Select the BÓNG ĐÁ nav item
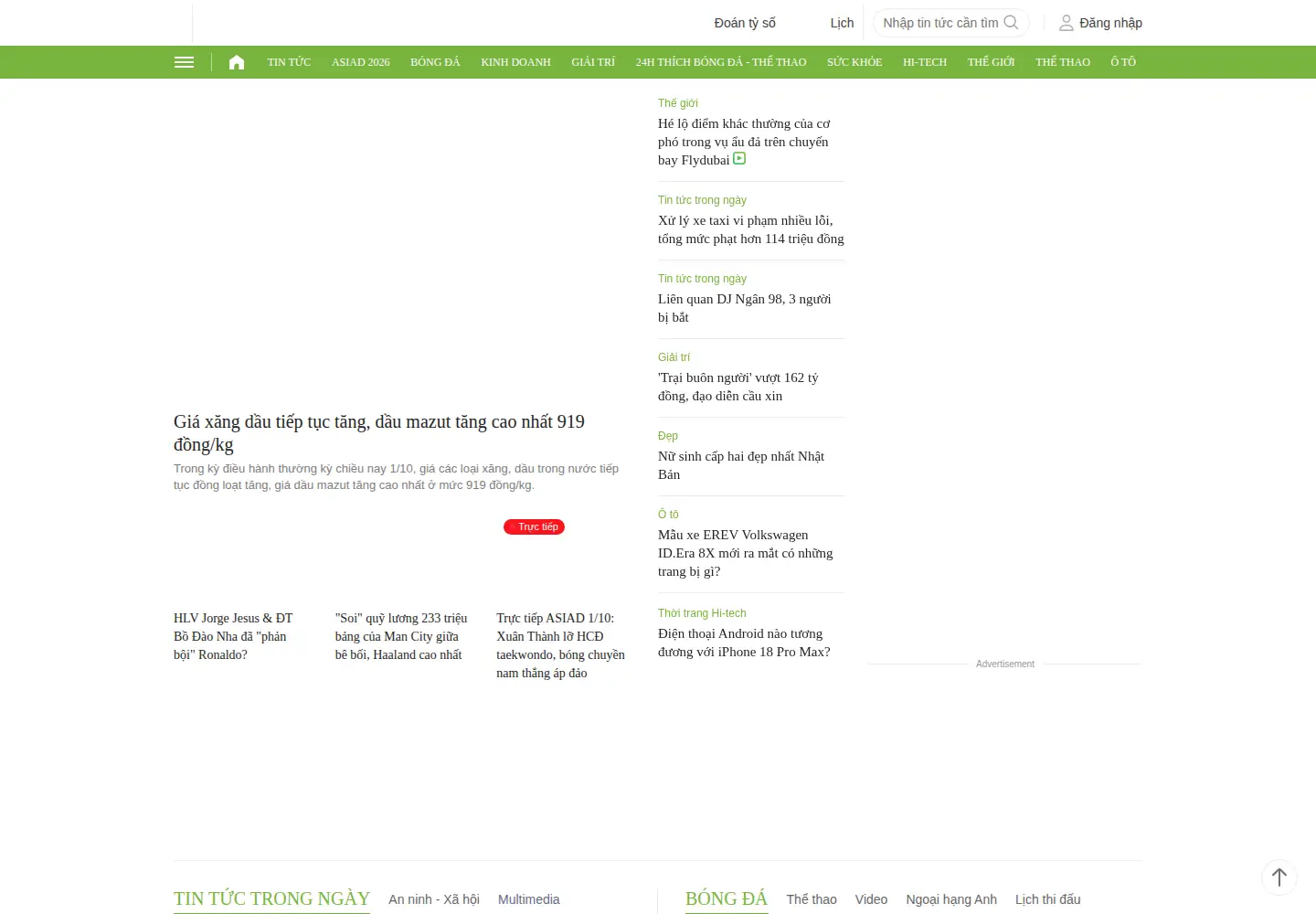The height and width of the screenshot is (914, 1316). (435, 62)
